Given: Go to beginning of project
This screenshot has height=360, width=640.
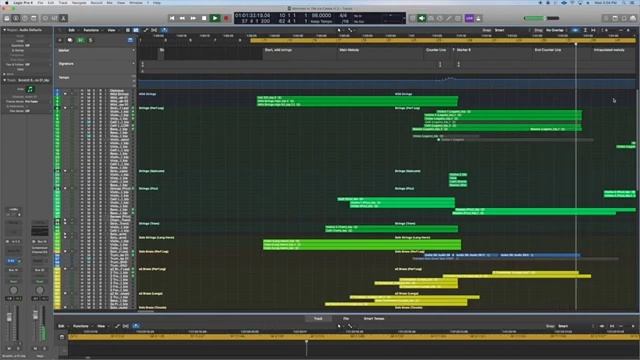Looking at the screenshot, I should 172,18.
